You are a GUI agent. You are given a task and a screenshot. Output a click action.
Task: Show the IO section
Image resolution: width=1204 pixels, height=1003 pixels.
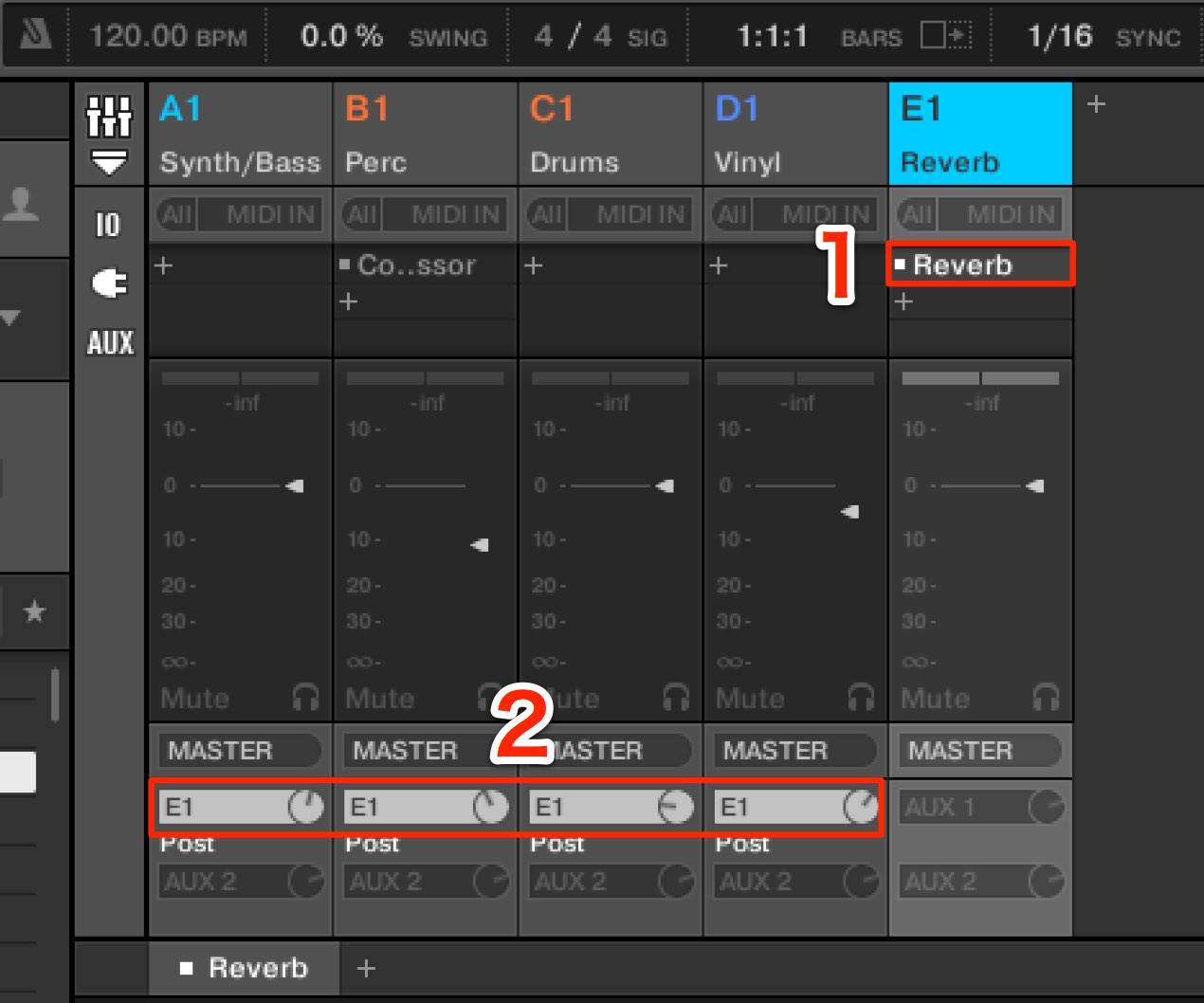coord(108,225)
